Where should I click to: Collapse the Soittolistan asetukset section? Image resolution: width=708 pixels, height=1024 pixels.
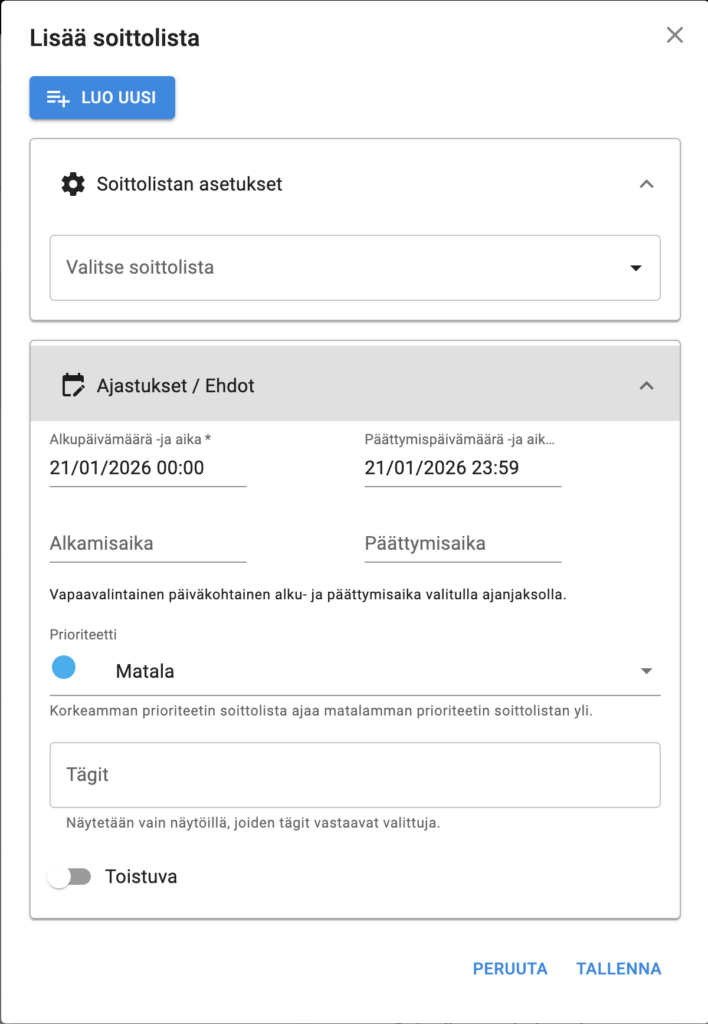[x=646, y=184]
